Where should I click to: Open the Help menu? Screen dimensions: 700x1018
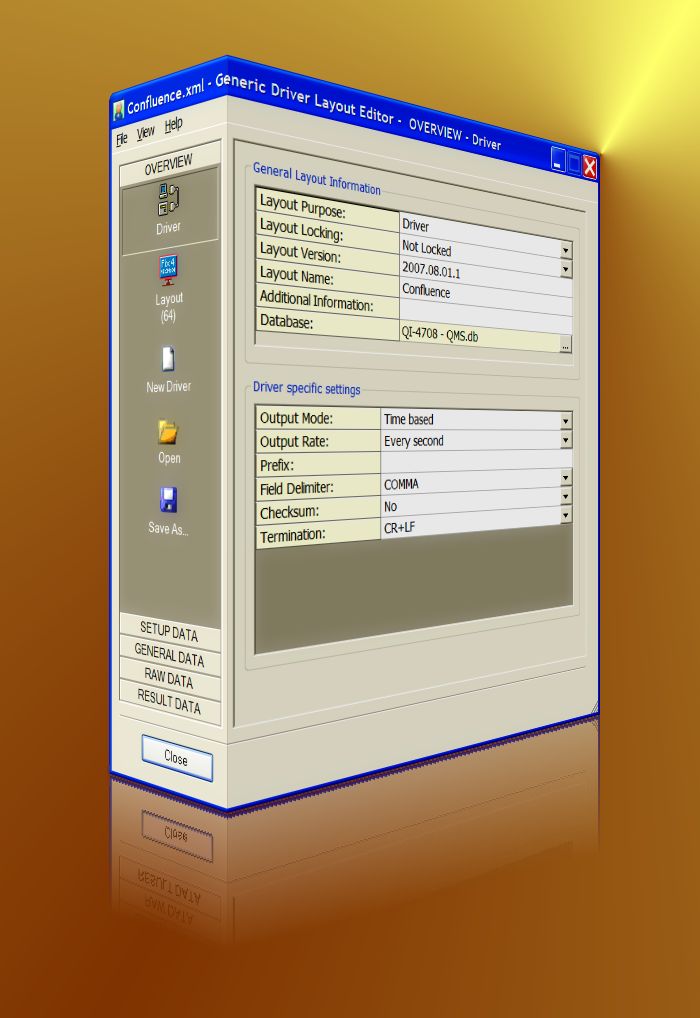(x=173, y=125)
